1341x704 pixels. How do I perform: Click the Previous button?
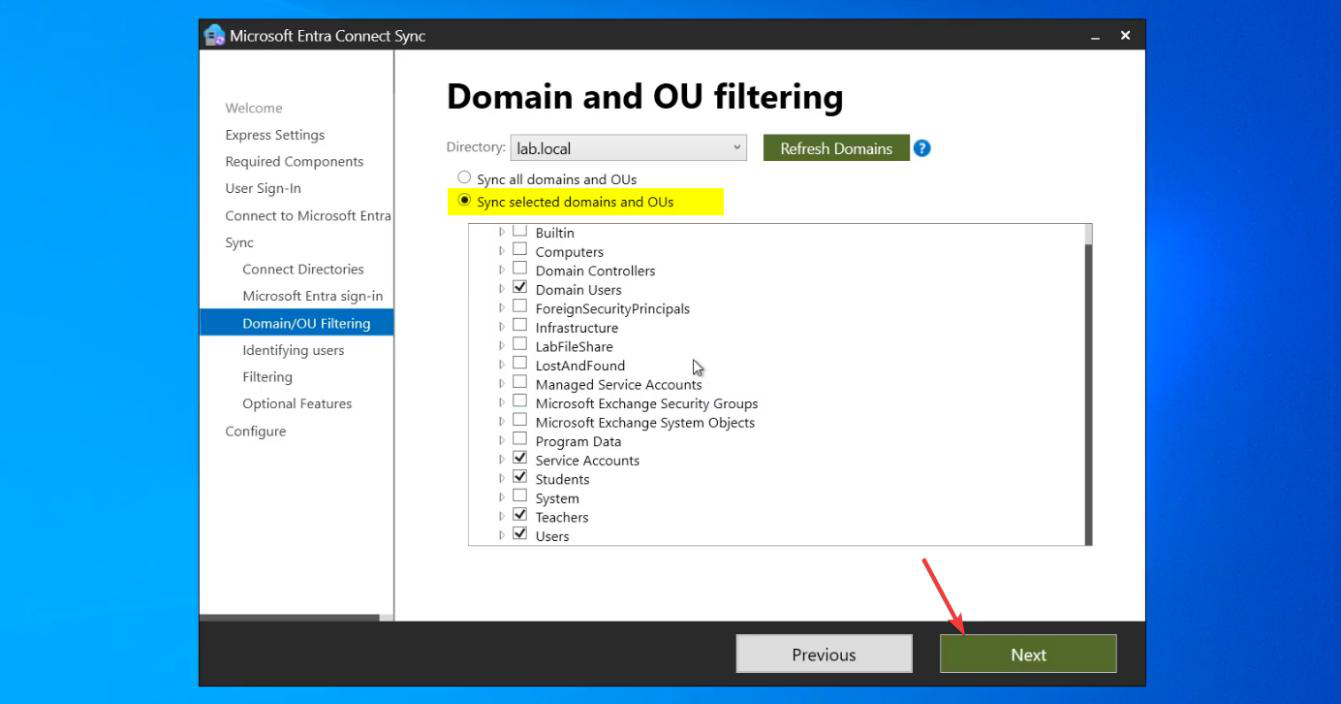[x=824, y=654]
